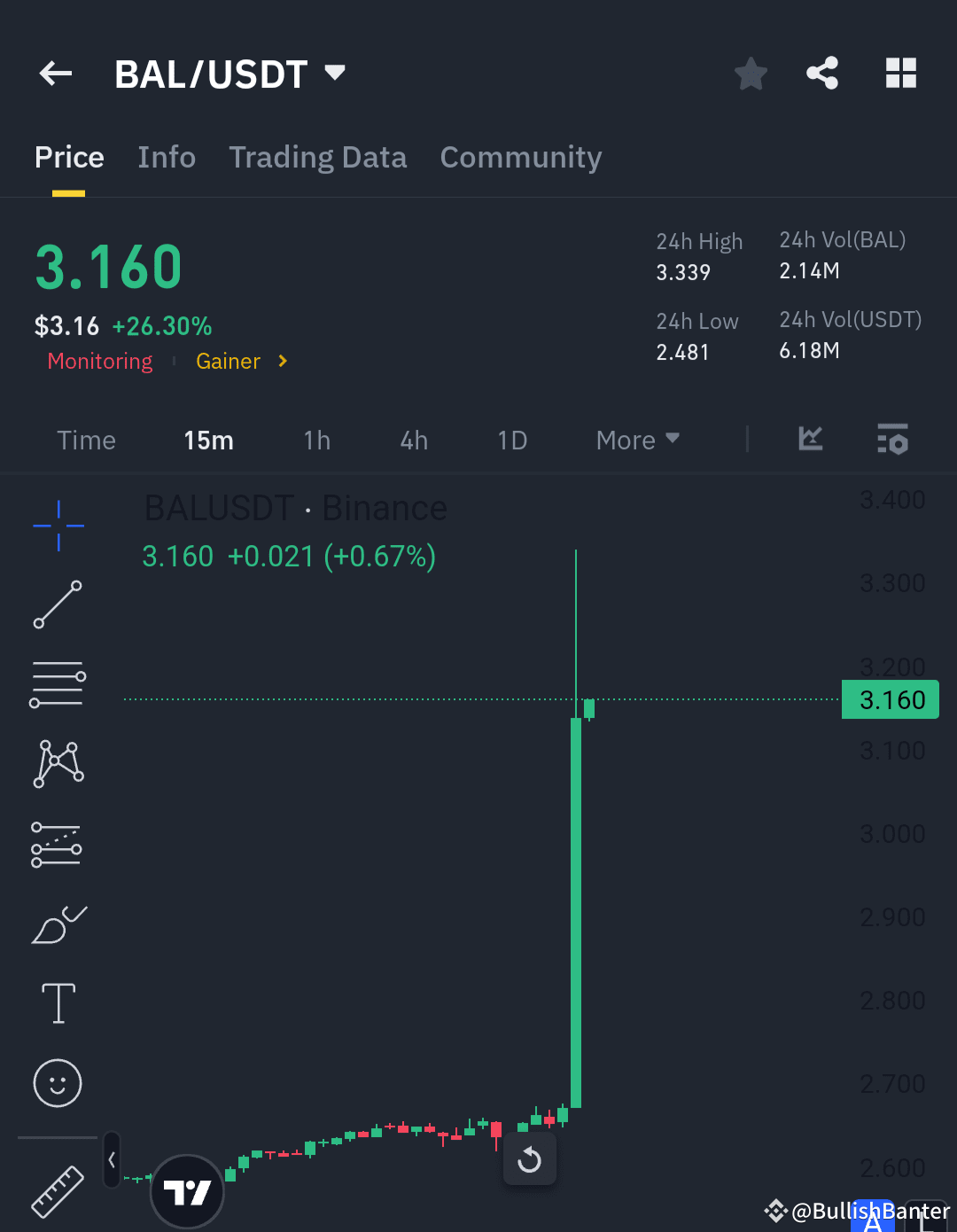Expand the More timeframe dropdown
The height and width of the screenshot is (1232, 957).
pyautogui.click(x=637, y=440)
